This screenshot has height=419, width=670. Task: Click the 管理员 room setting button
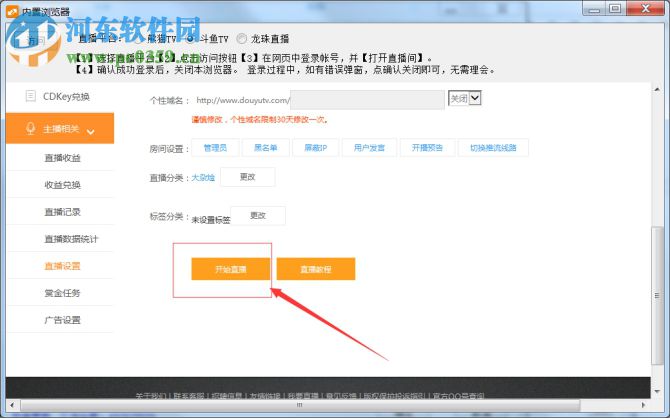(215, 148)
